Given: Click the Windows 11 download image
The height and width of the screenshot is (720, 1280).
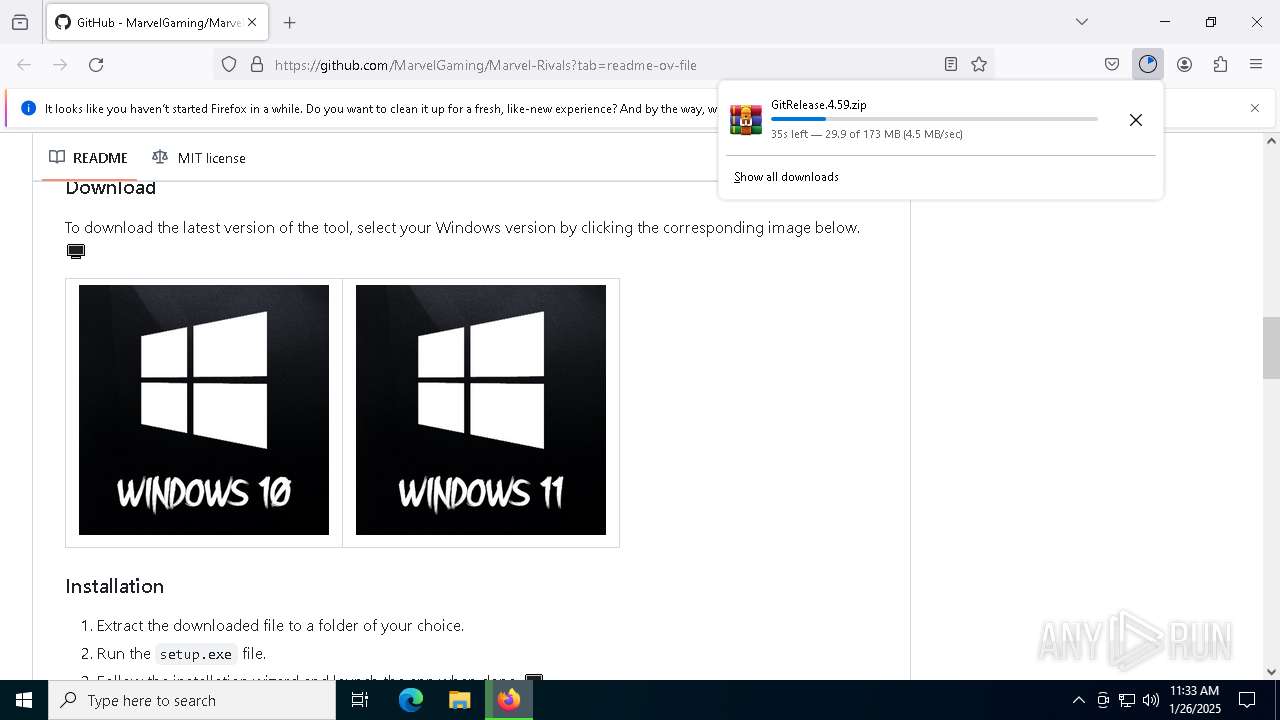Looking at the screenshot, I should [481, 410].
